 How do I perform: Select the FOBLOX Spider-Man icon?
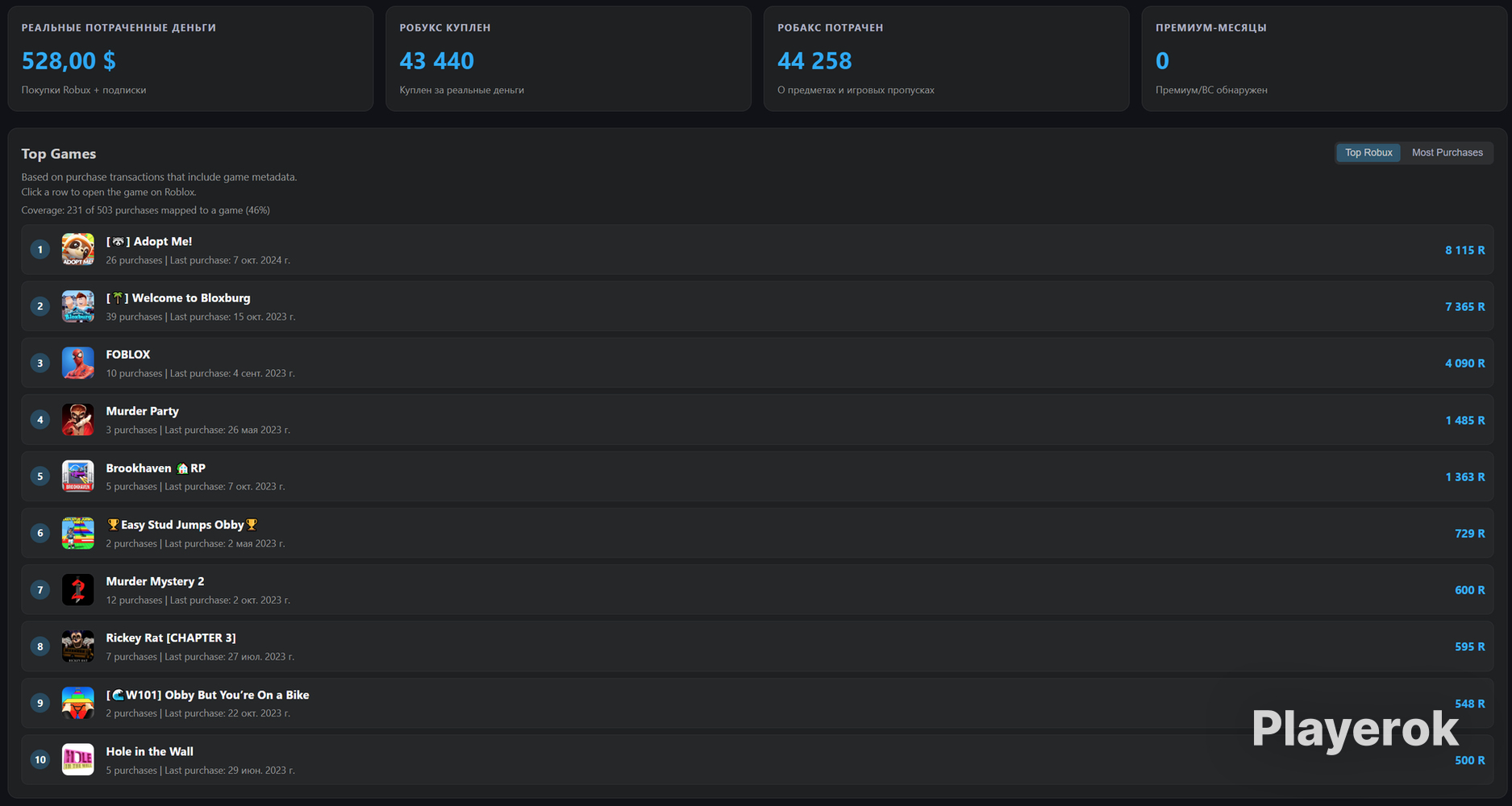click(77, 363)
